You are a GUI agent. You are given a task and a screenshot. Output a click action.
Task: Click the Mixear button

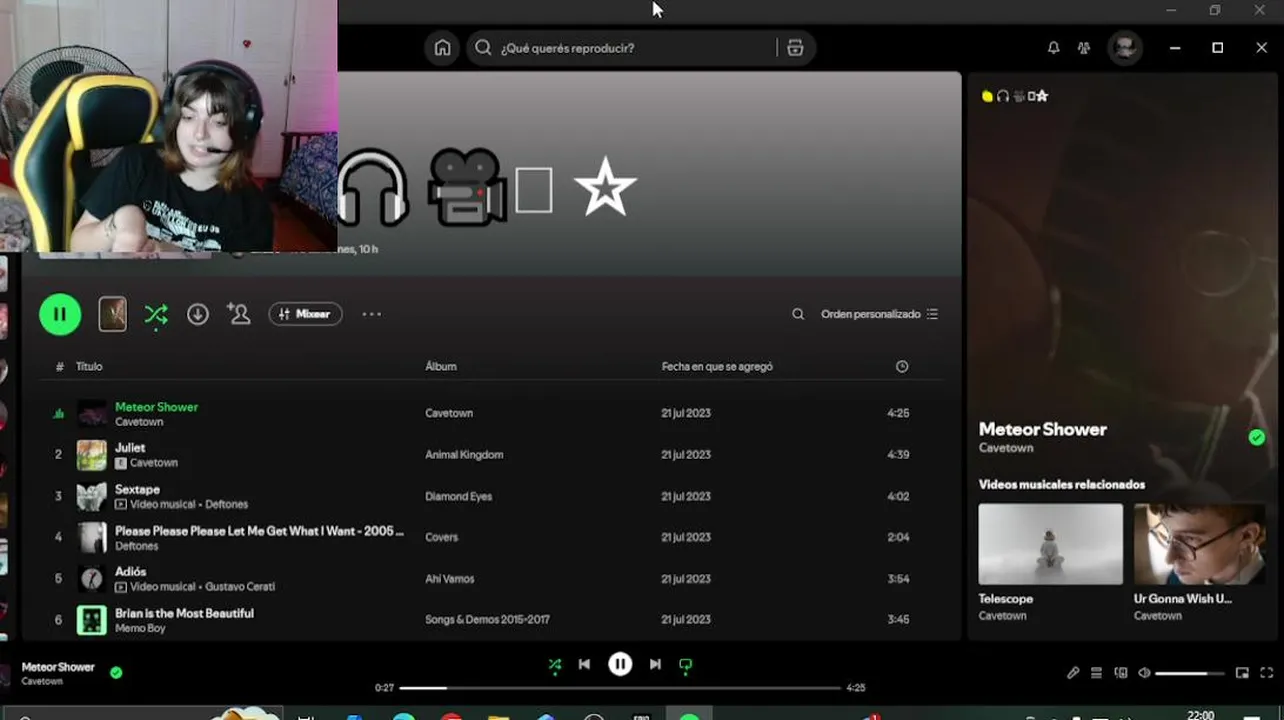(305, 314)
